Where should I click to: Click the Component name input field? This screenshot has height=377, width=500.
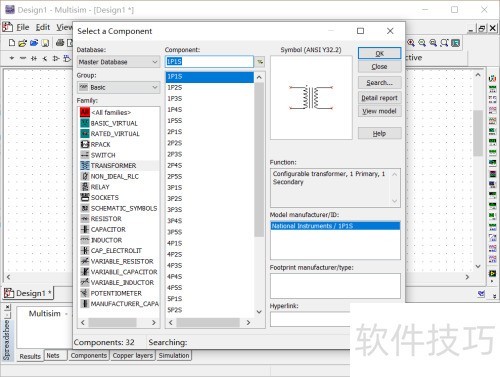(x=209, y=62)
